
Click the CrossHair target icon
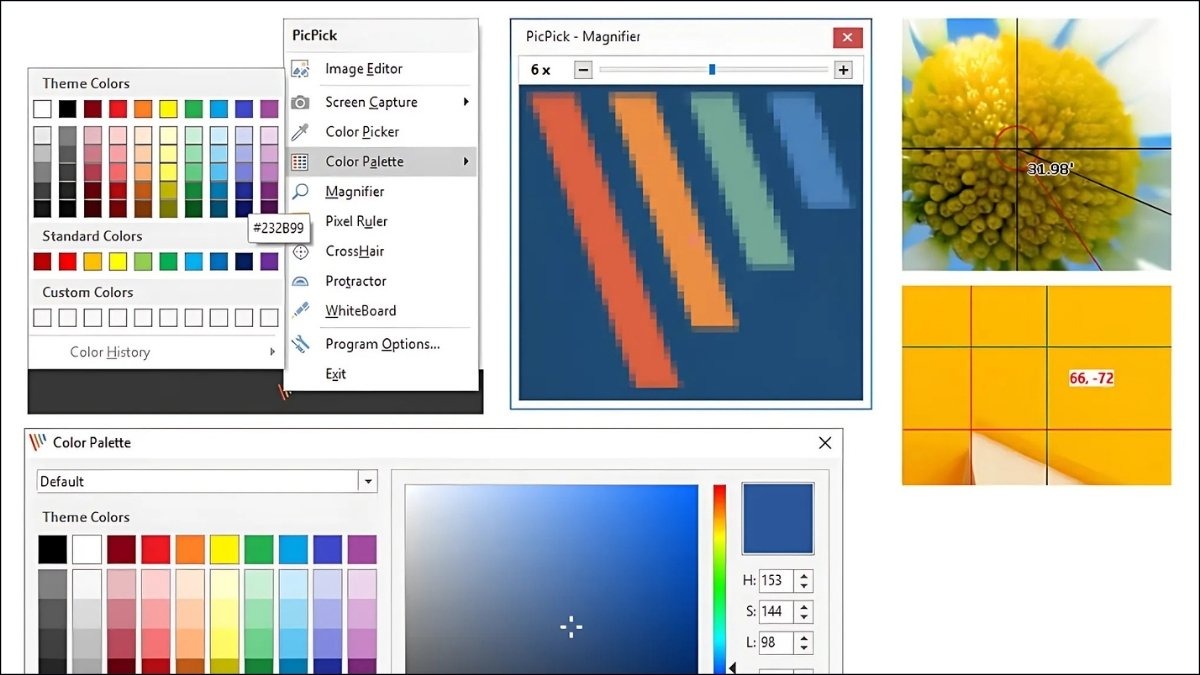tap(300, 252)
